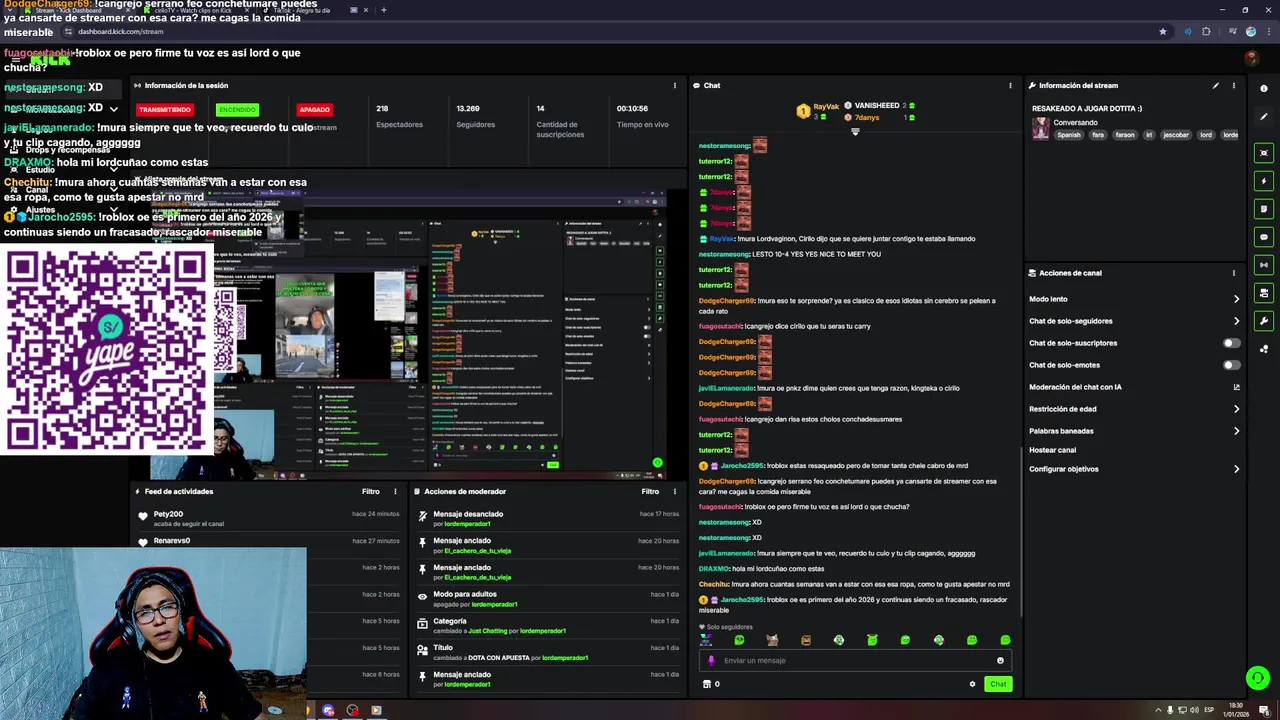Open kebab menu of Acciones de moderador
The width and height of the screenshot is (1280, 720).
pos(675,492)
